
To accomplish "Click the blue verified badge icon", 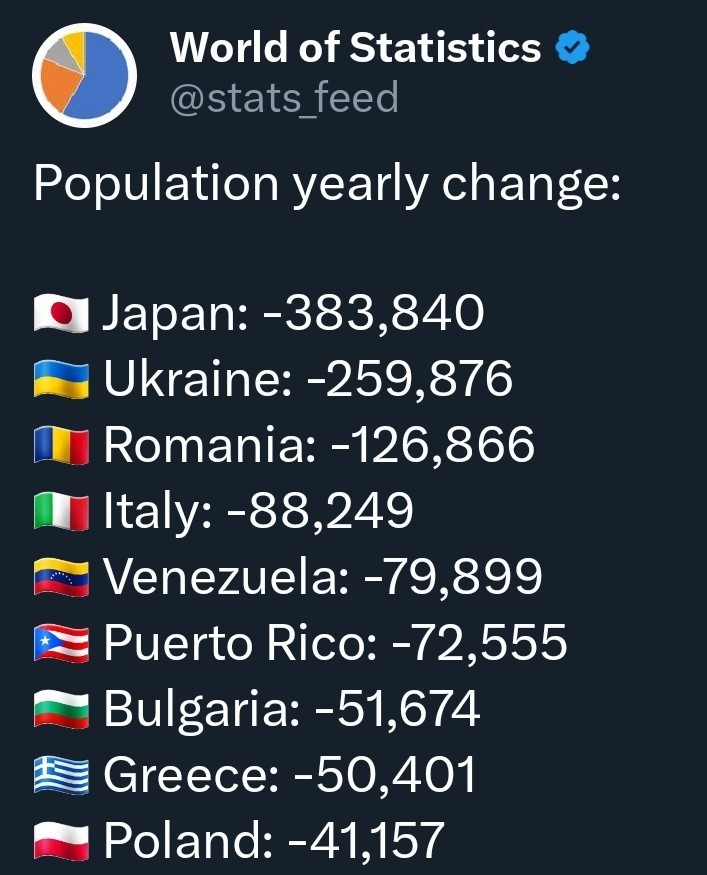I will pos(573,48).
